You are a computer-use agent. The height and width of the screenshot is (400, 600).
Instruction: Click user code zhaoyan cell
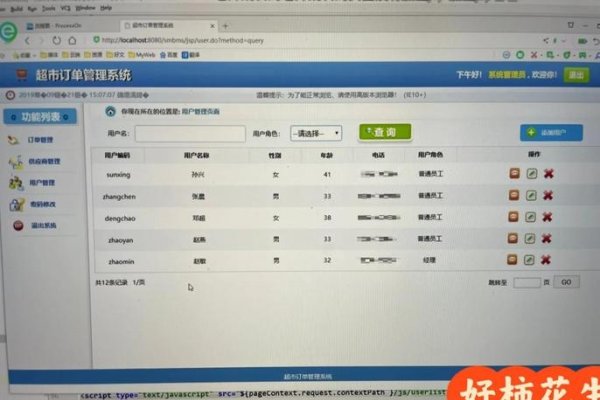[121, 240]
